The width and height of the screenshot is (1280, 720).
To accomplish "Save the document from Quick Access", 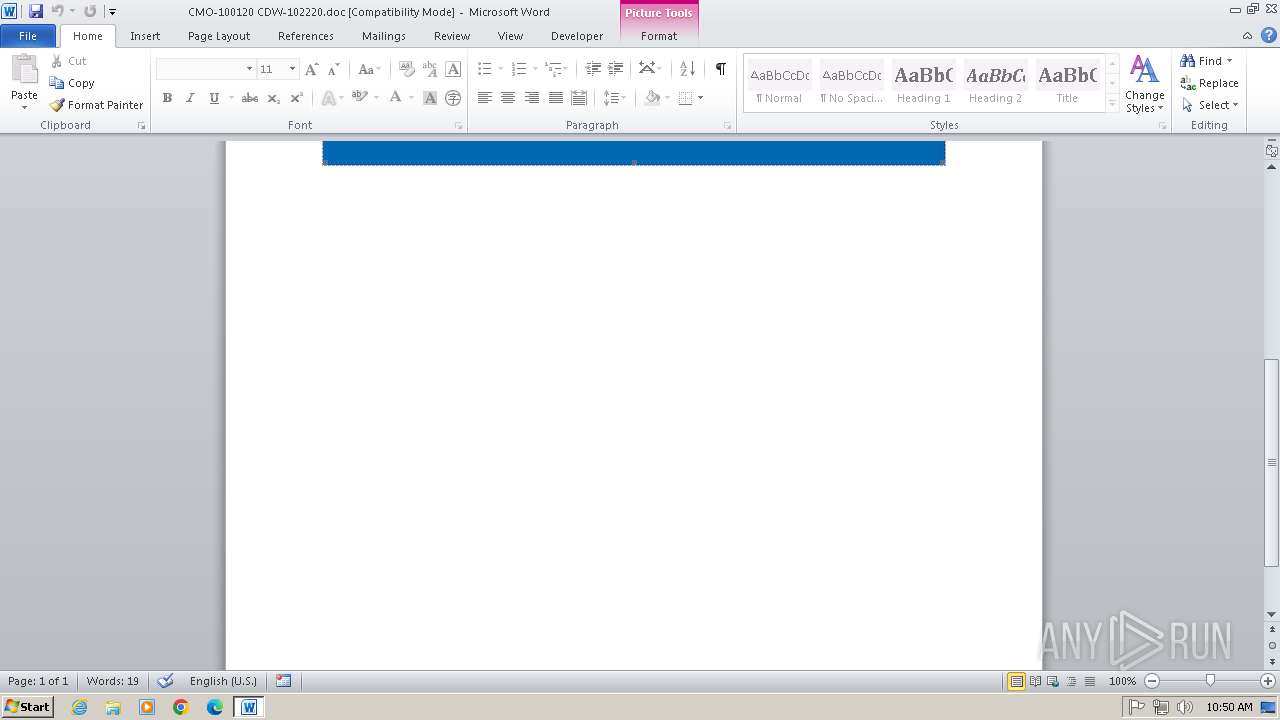I will (36, 11).
